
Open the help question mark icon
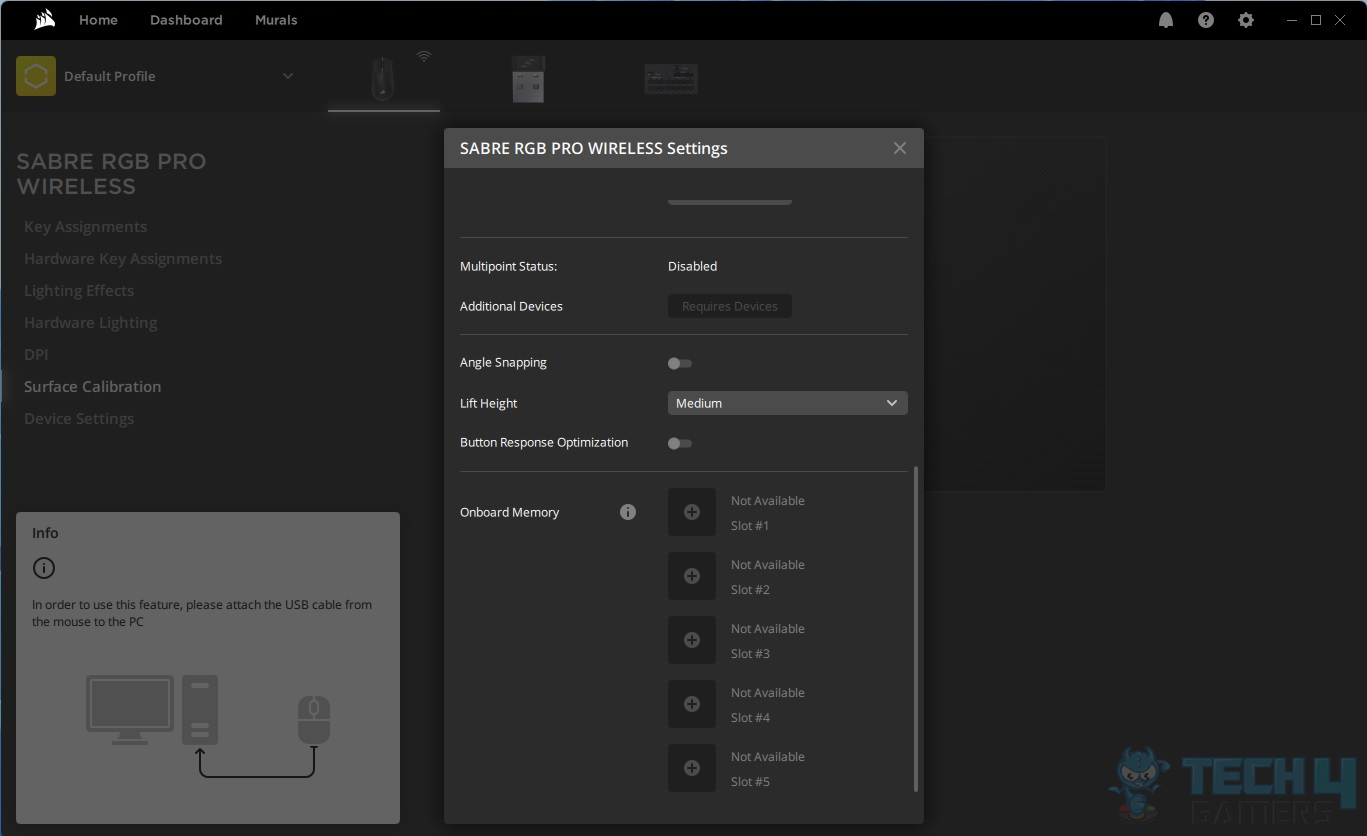(x=1206, y=20)
